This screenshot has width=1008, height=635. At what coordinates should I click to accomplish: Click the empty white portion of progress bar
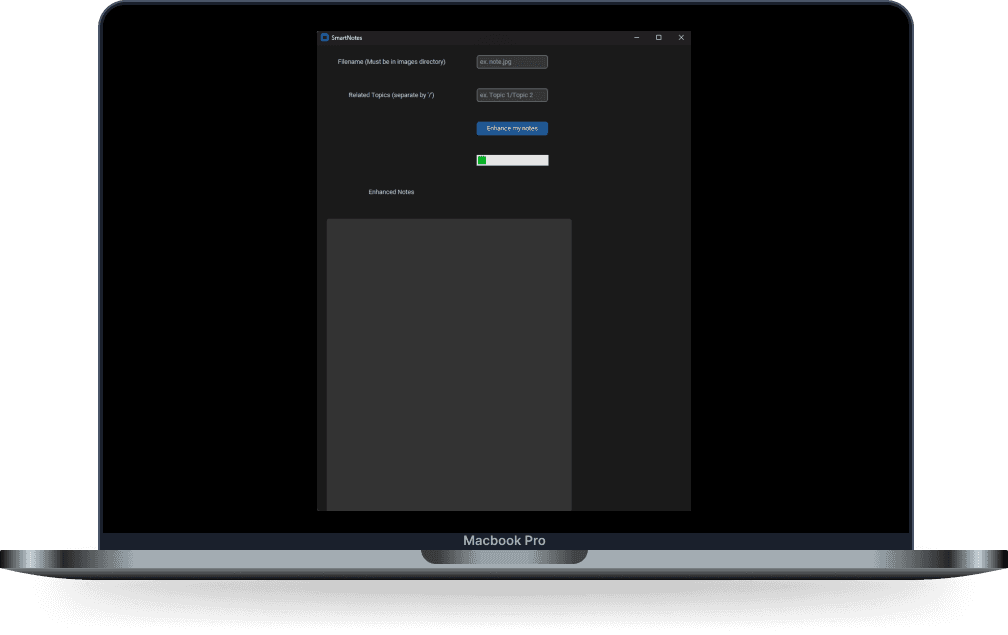518,160
